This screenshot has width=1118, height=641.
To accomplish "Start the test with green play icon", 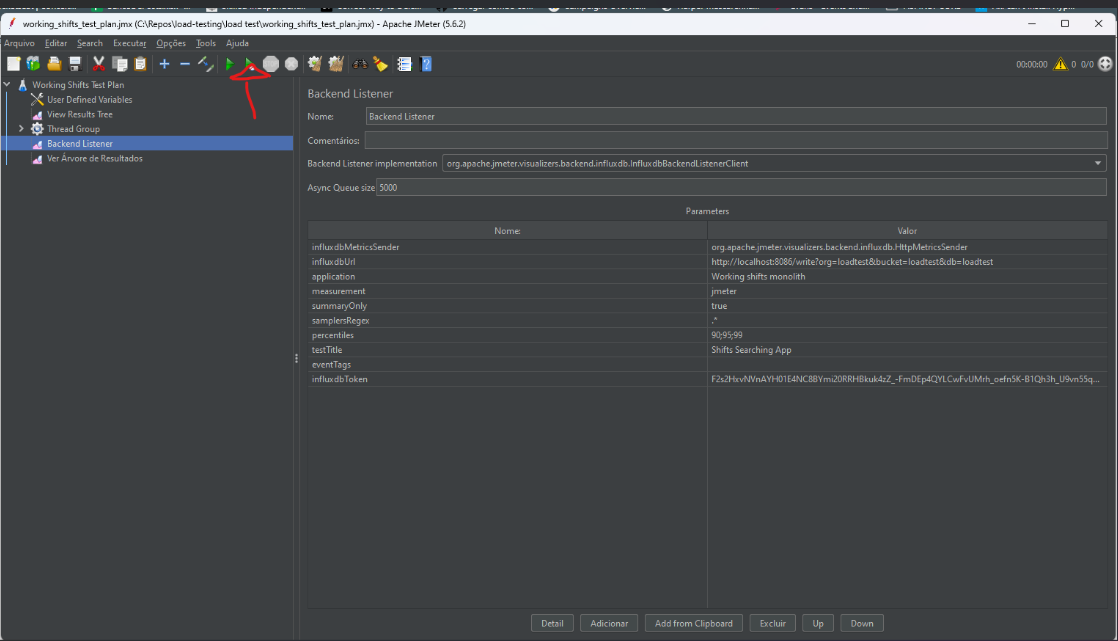I will tap(230, 64).
